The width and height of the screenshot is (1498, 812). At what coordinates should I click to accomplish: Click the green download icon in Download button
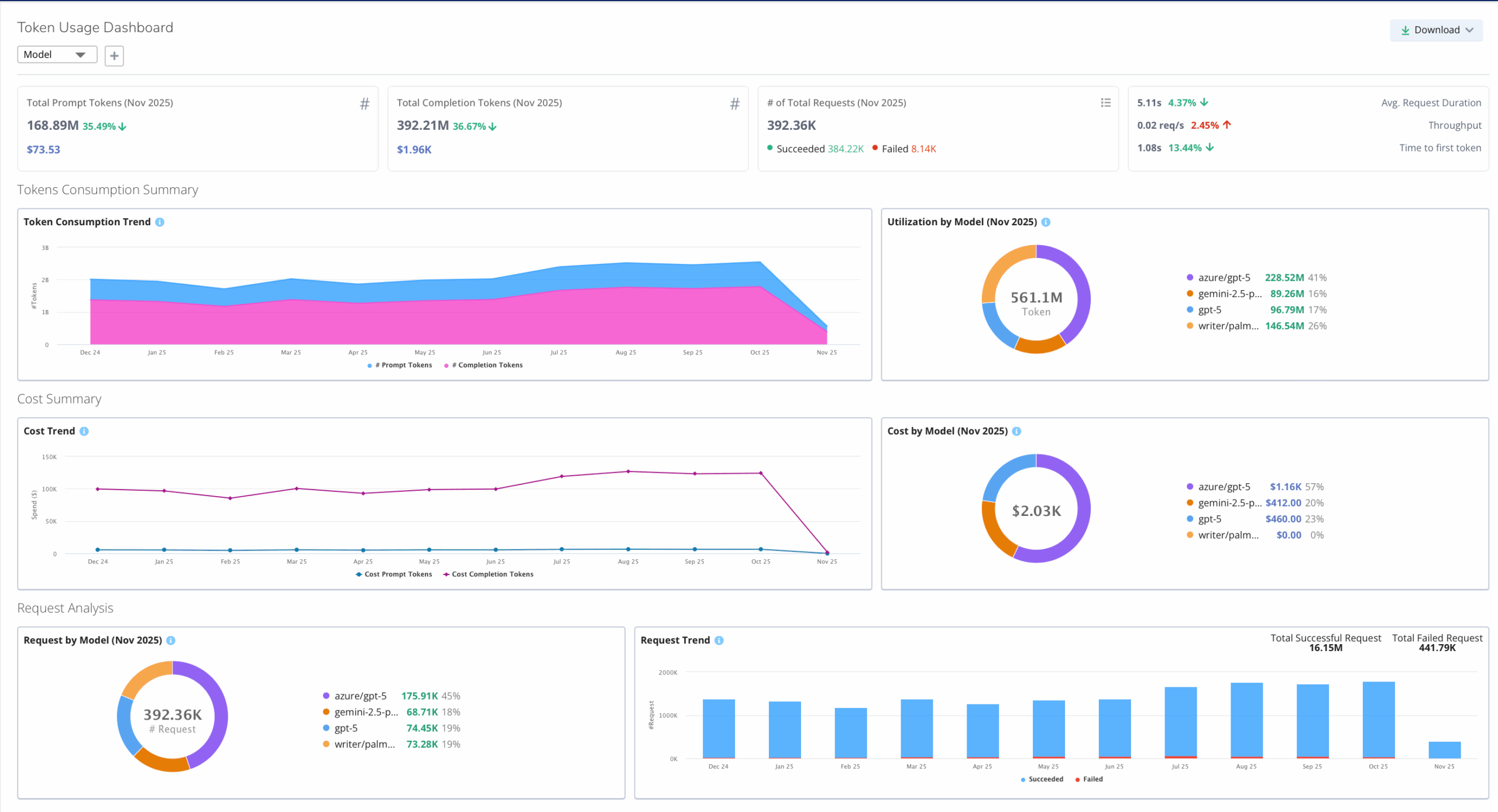(x=1406, y=30)
